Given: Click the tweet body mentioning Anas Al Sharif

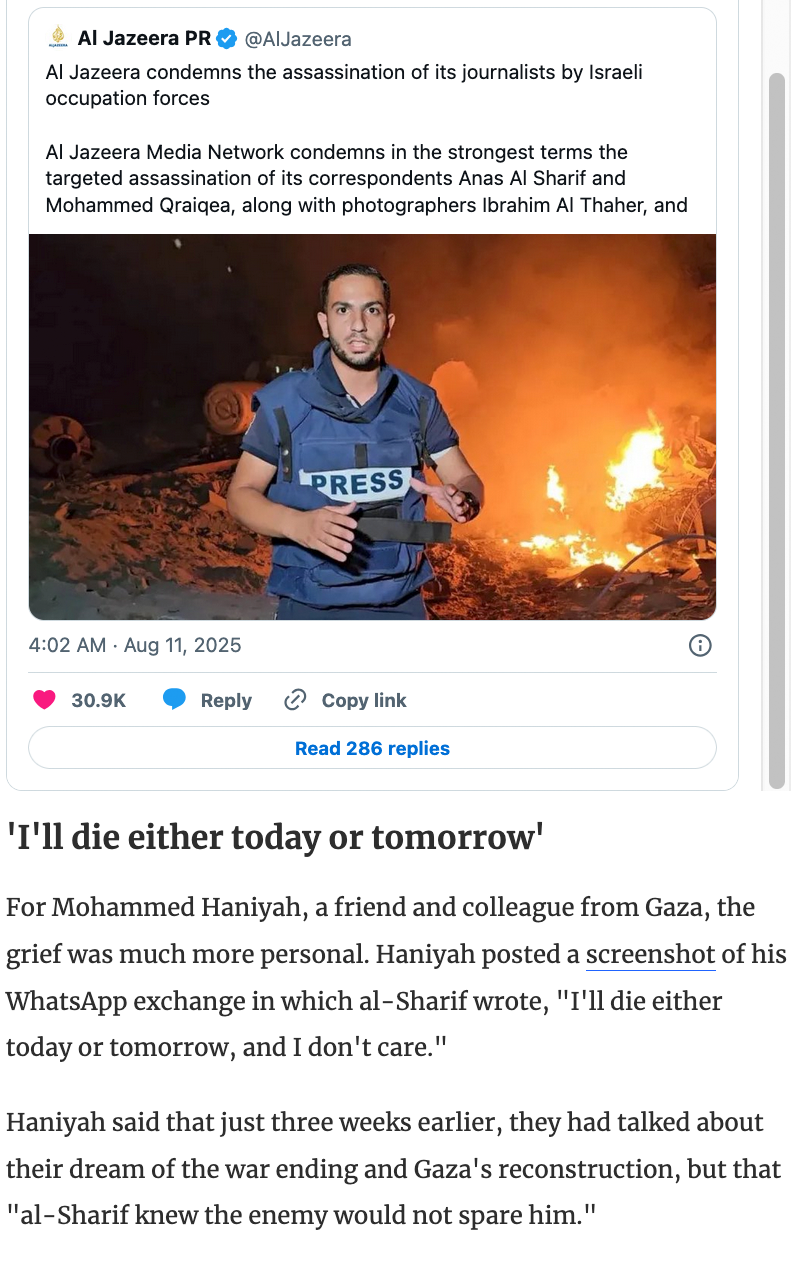Looking at the screenshot, I should click(366, 179).
